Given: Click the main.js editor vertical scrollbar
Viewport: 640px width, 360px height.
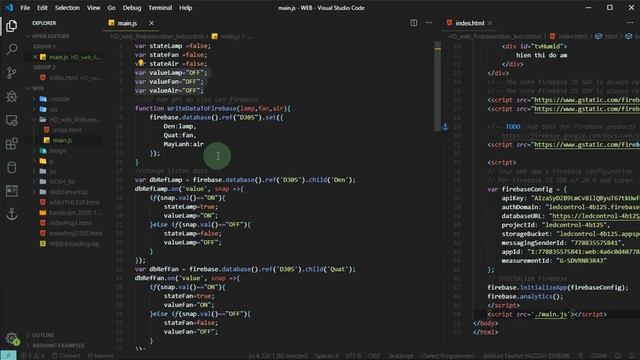Looking at the screenshot, I should point(438,86).
